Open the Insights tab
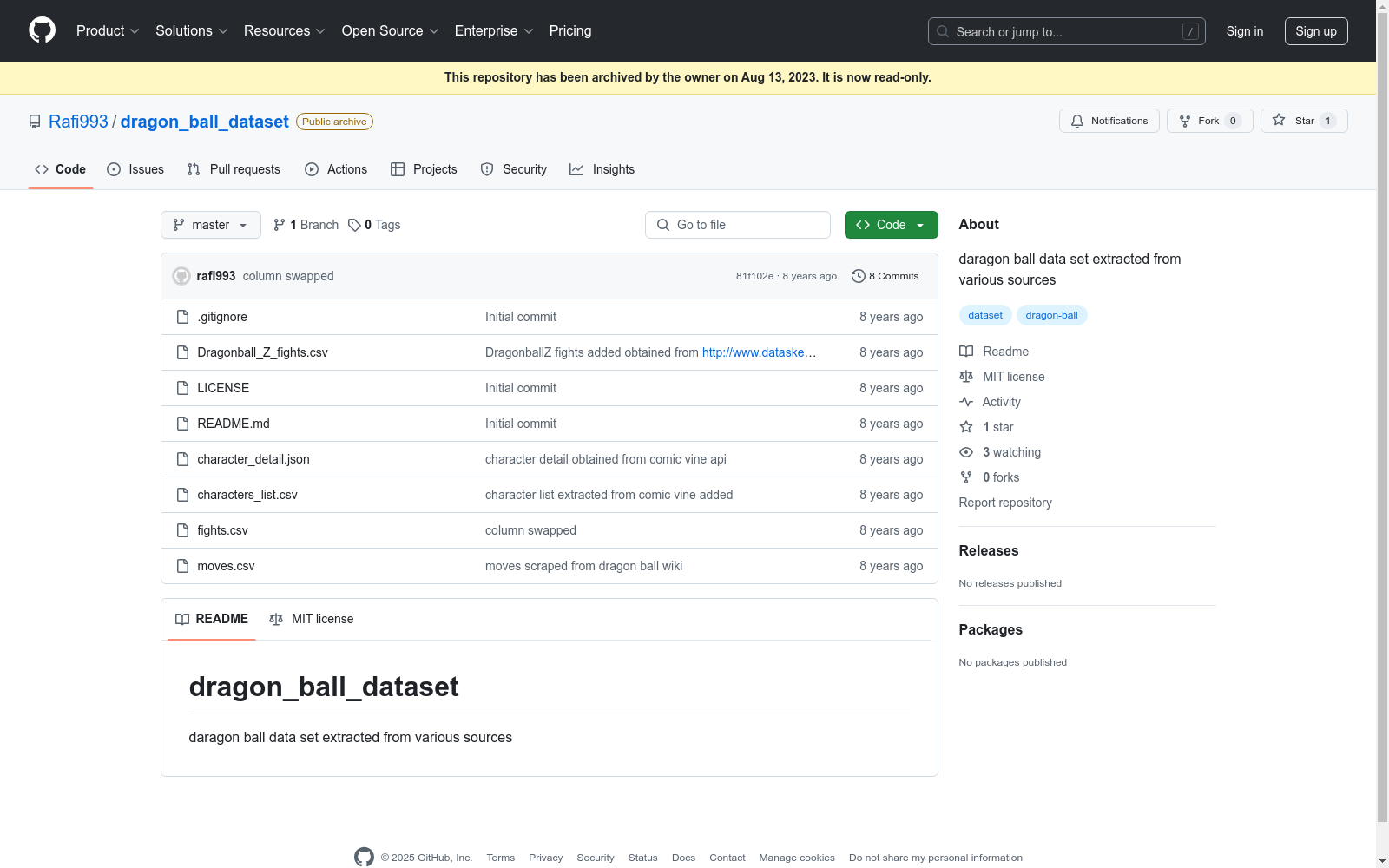This screenshot has height=868, width=1389. click(x=602, y=169)
